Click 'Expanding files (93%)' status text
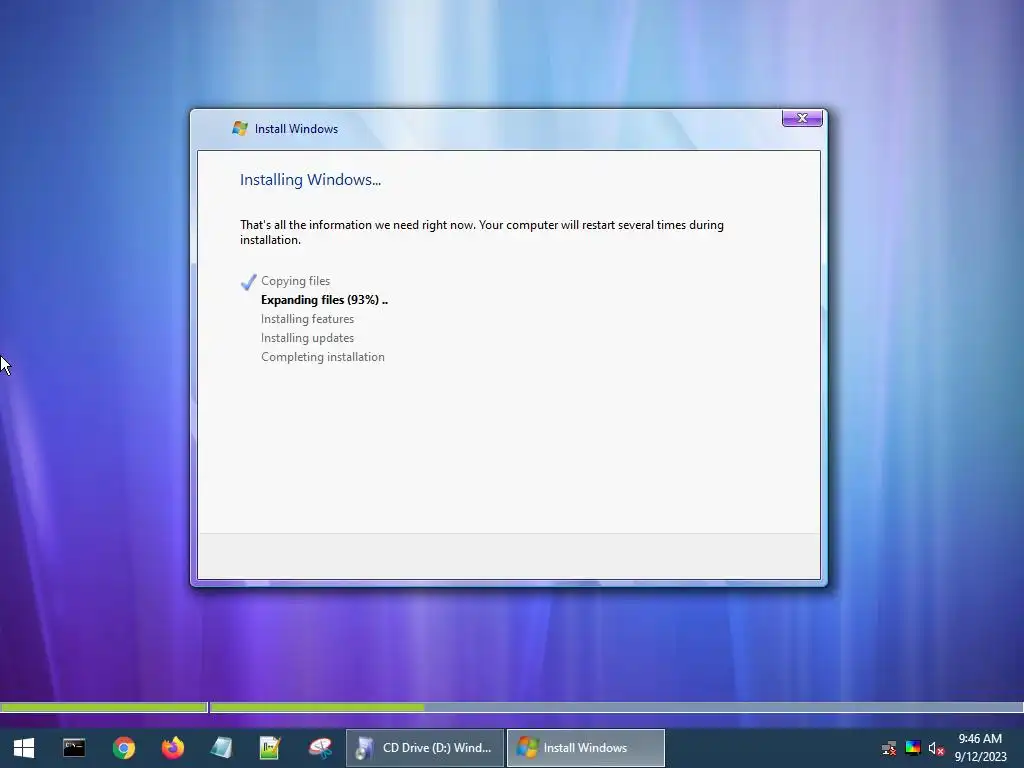The image size is (1024, 768). point(324,300)
